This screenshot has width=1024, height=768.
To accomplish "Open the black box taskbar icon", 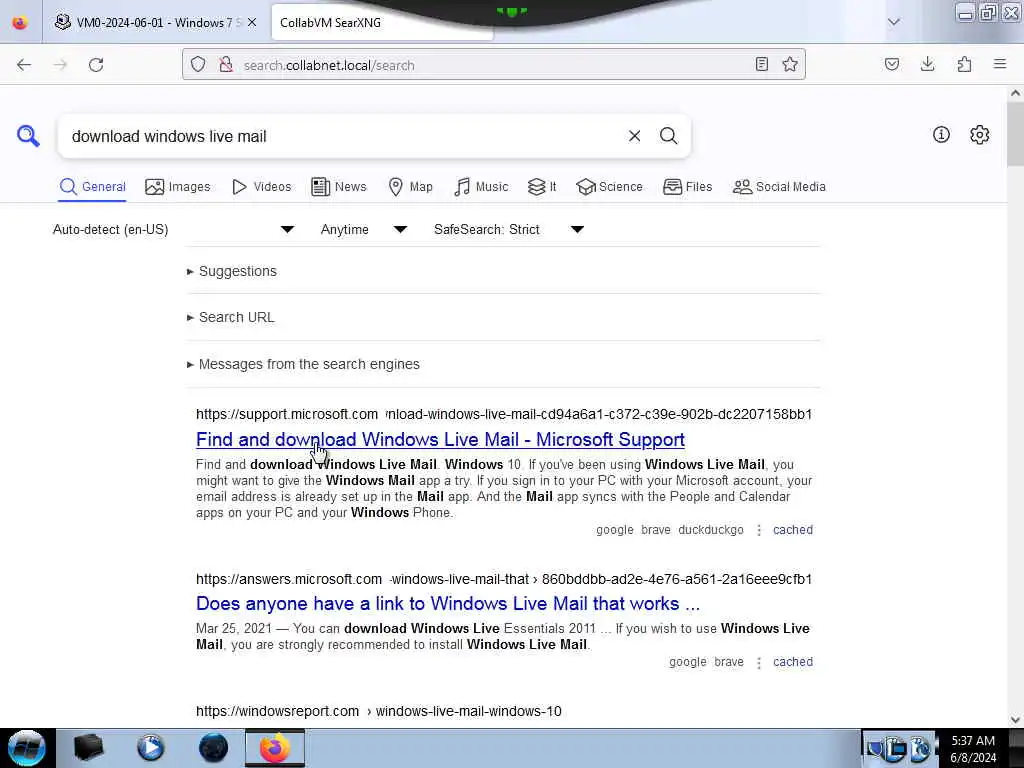I will (x=88, y=748).
